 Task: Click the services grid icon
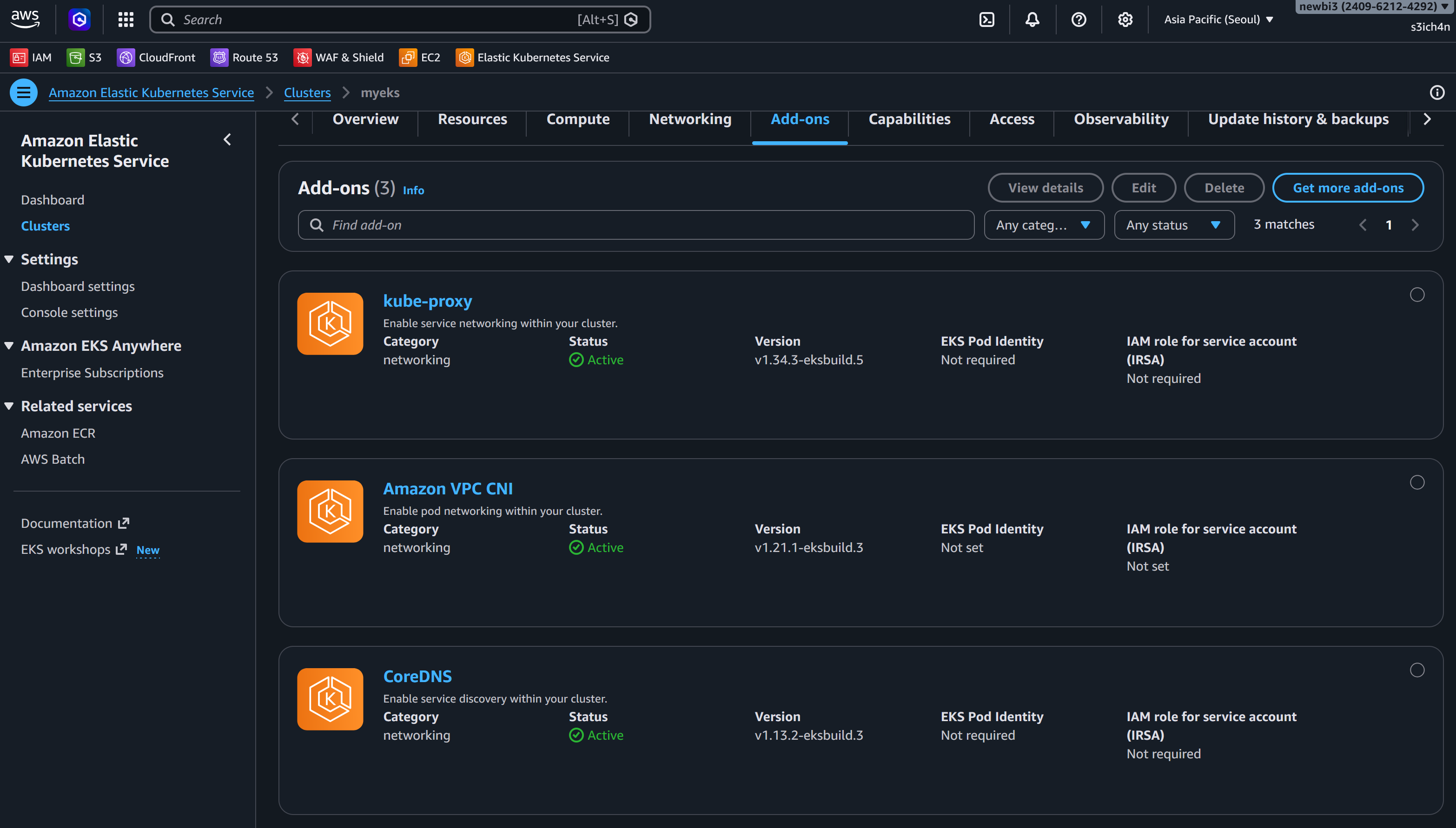point(125,19)
